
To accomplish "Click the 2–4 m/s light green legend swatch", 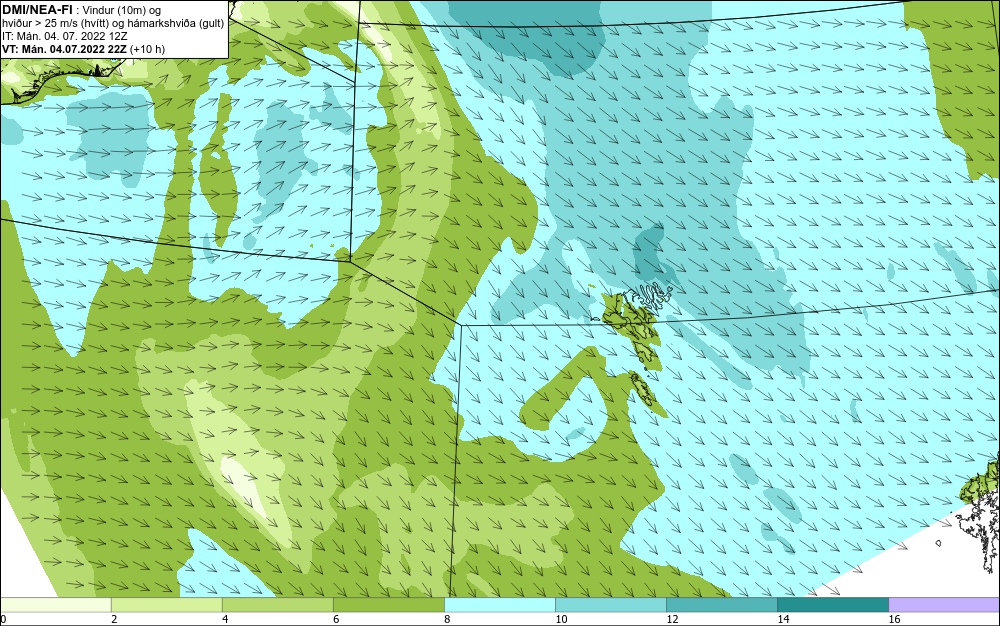I will pos(166,605).
